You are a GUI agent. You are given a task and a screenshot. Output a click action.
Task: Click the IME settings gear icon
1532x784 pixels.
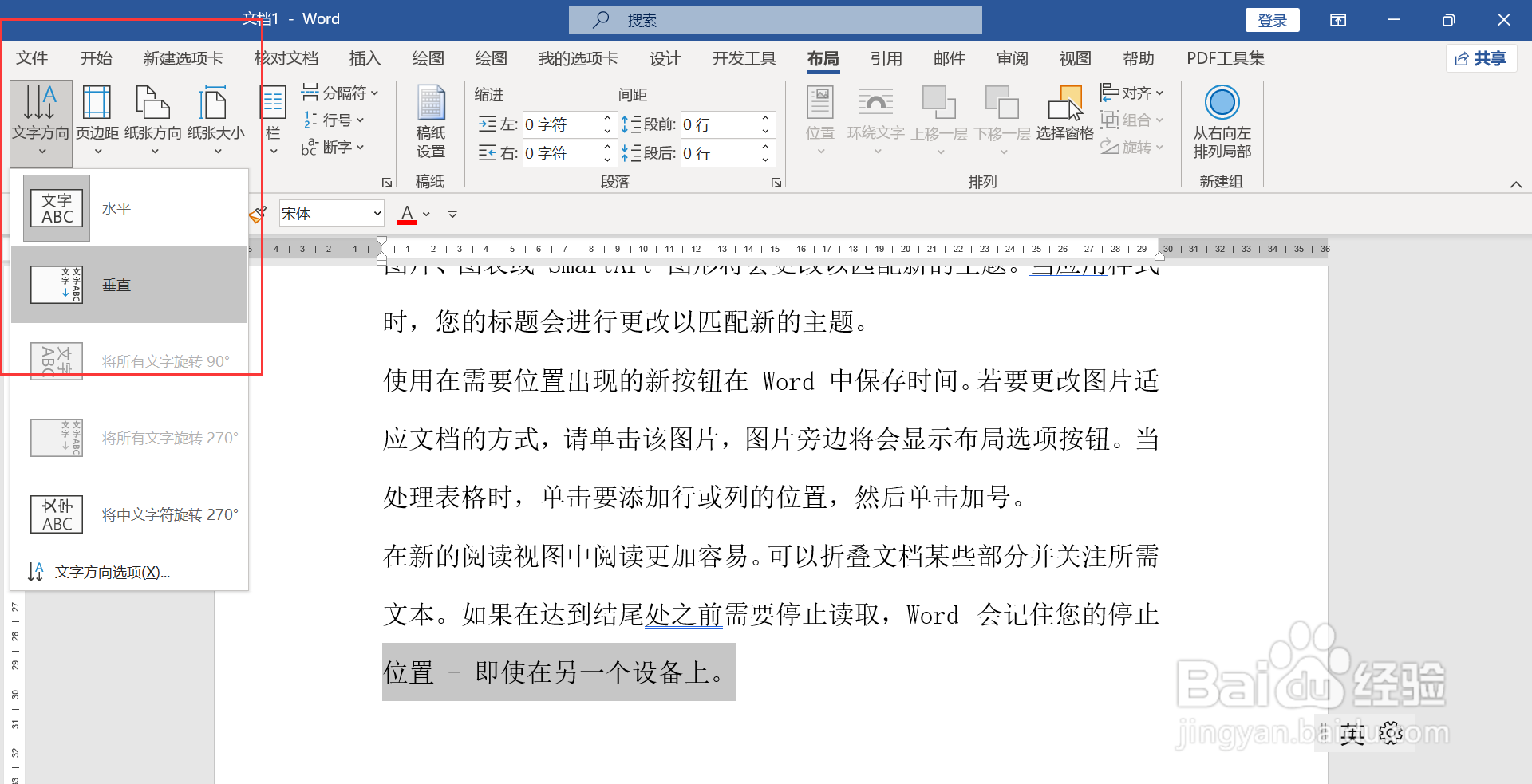[1391, 733]
